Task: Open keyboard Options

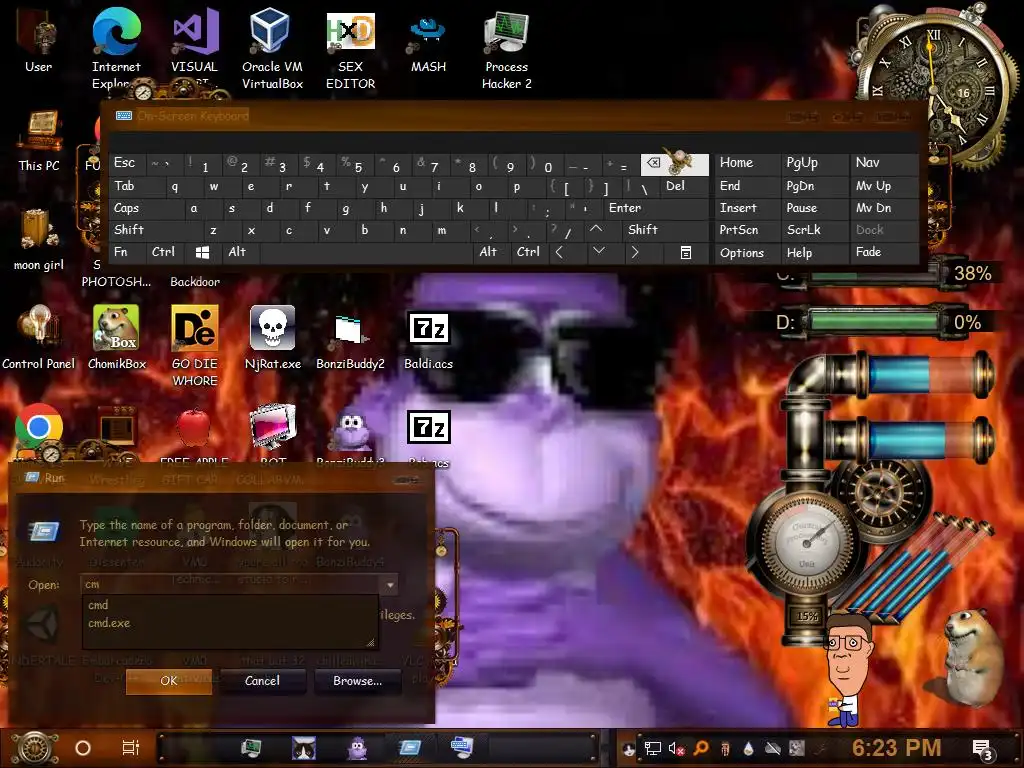Action: tap(746, 253)
